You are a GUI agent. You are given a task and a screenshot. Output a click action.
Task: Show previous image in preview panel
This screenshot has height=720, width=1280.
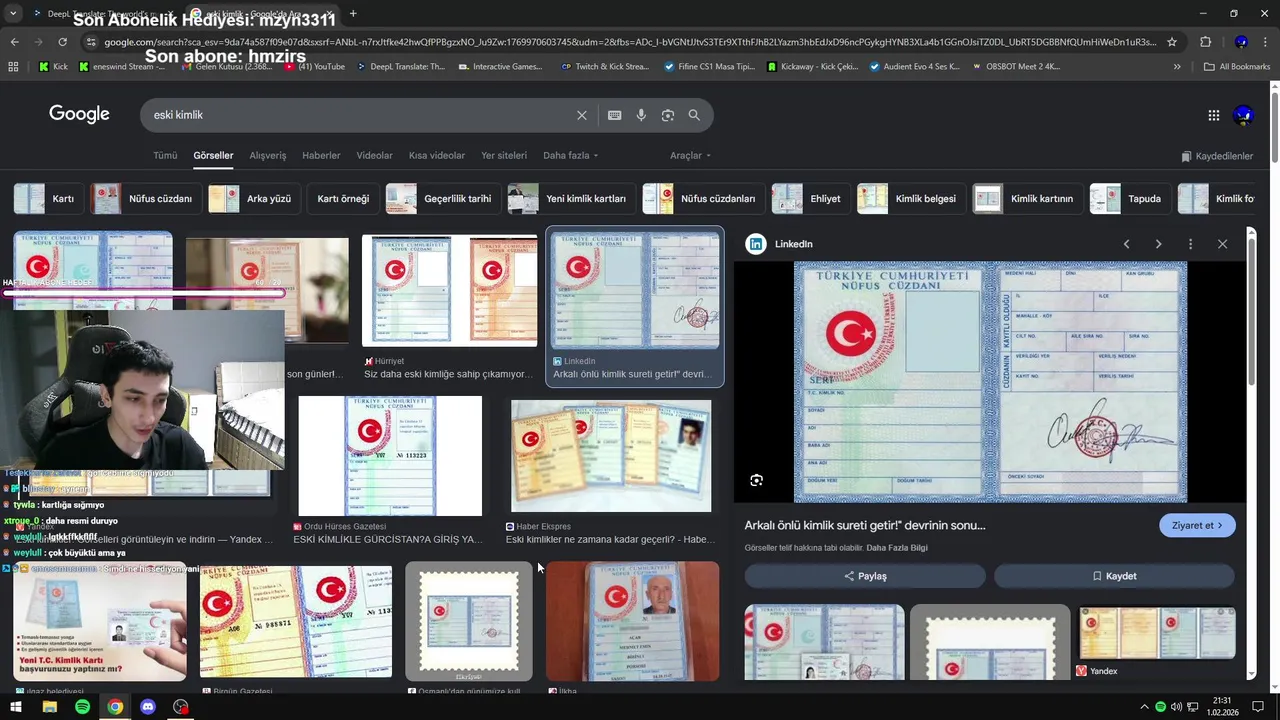pos(1126,244)
